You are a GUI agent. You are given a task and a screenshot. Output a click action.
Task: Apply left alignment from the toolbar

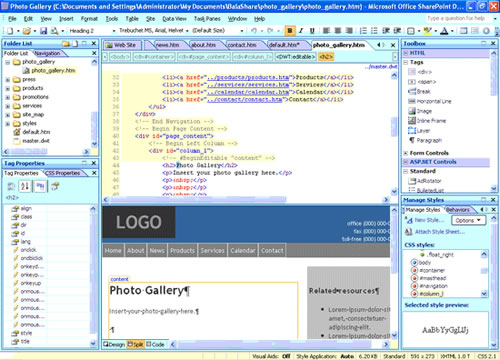[x=326, y=31]
